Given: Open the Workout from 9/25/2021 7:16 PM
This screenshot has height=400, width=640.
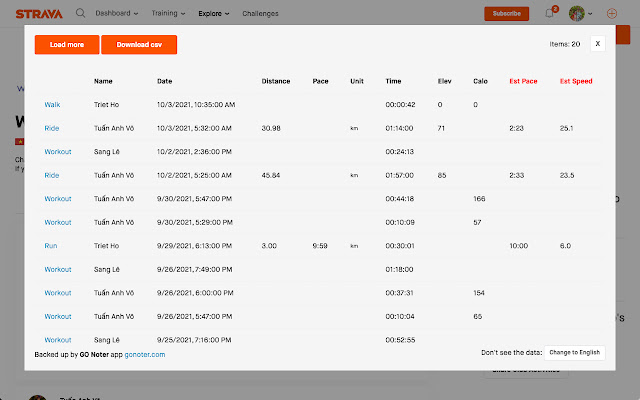Looking at the screenshot, I should 58,340.
